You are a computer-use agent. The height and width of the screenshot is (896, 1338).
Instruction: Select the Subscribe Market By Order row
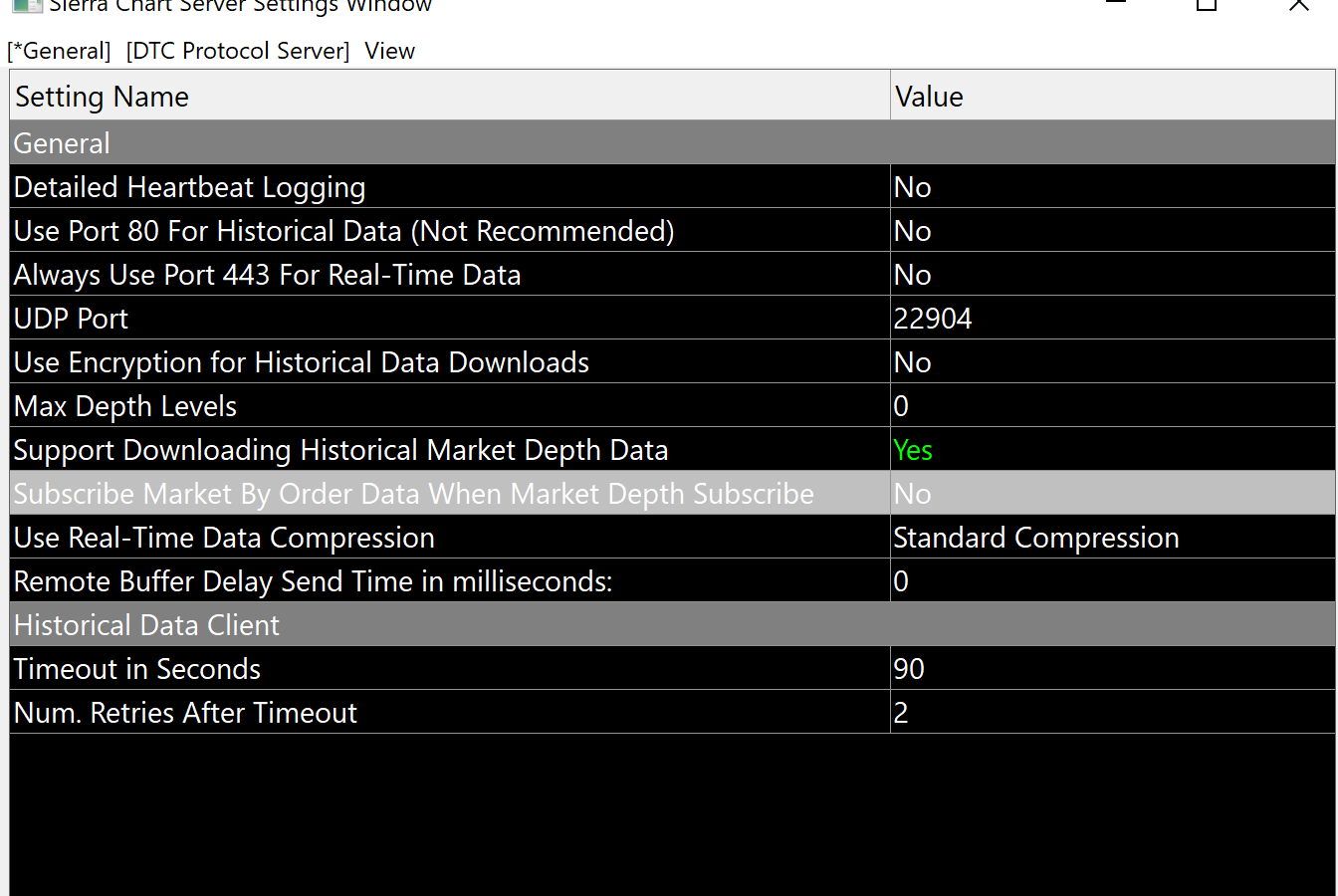point(413,494)
